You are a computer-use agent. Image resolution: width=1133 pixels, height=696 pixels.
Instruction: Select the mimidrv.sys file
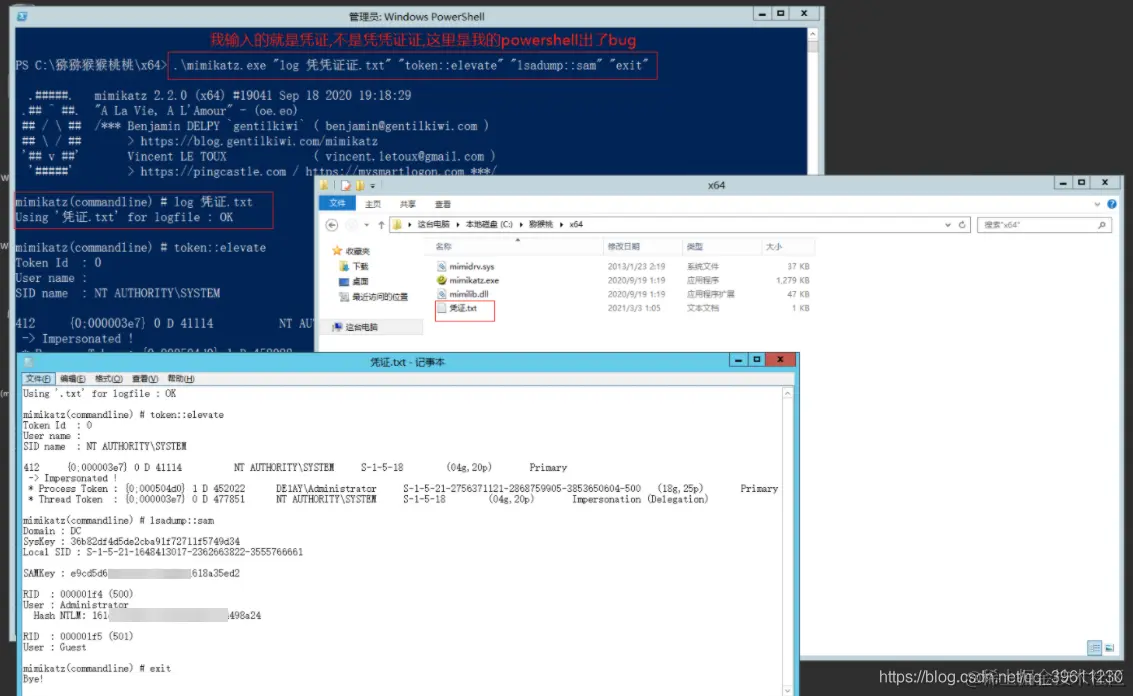pos(471,267)
